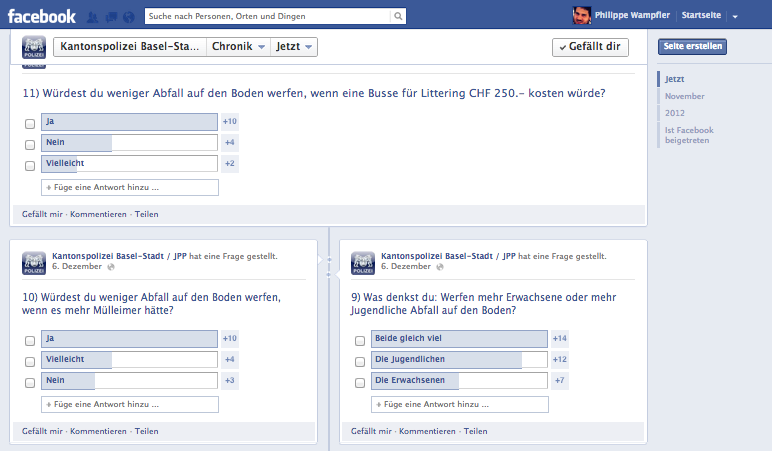Click Philippe Wampfler's profile picture
The width and height of the screenshot is (772, 451).
coord(581,16)
